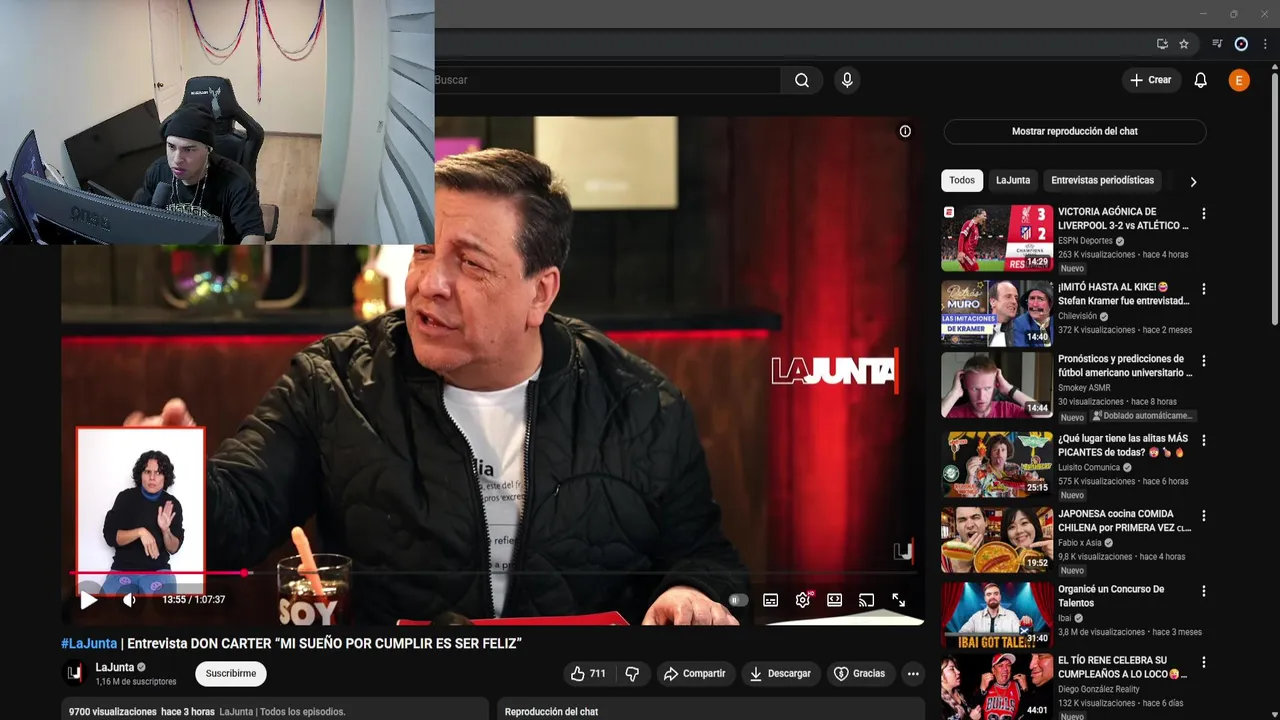The width and height of the screenshot is (1280, 720).
Task: Click the Chilevisión channel name
Action: (1079, 316)
